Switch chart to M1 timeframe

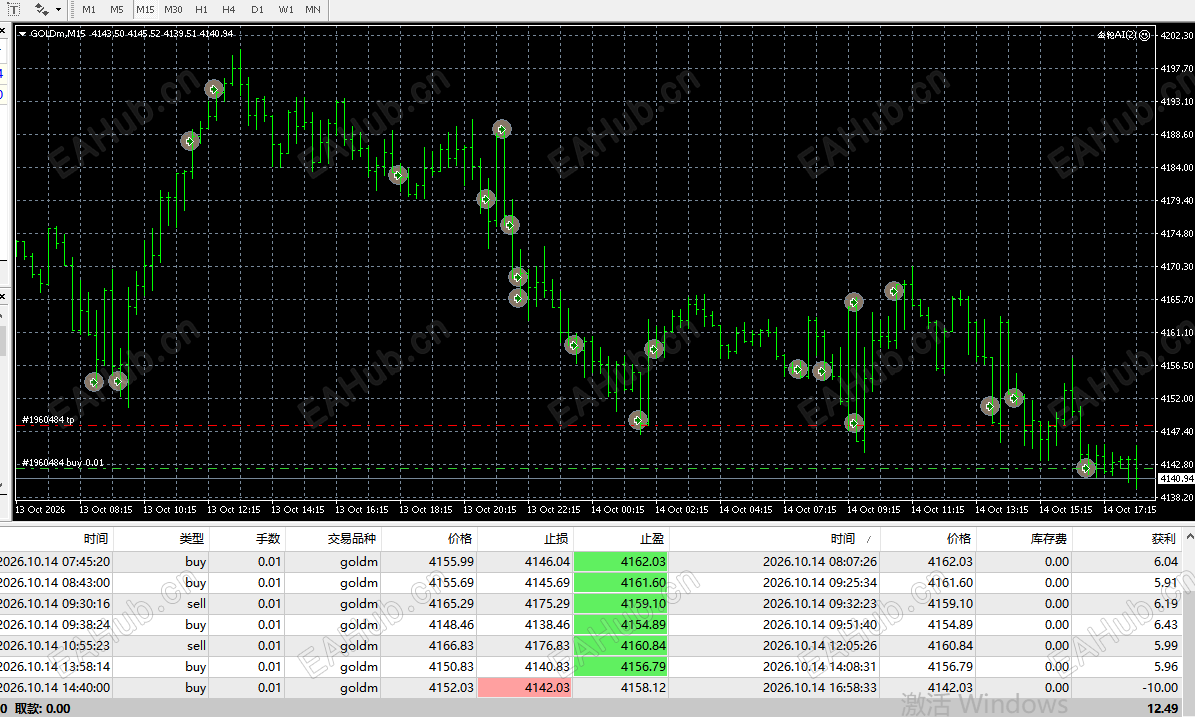pos(89,10)
